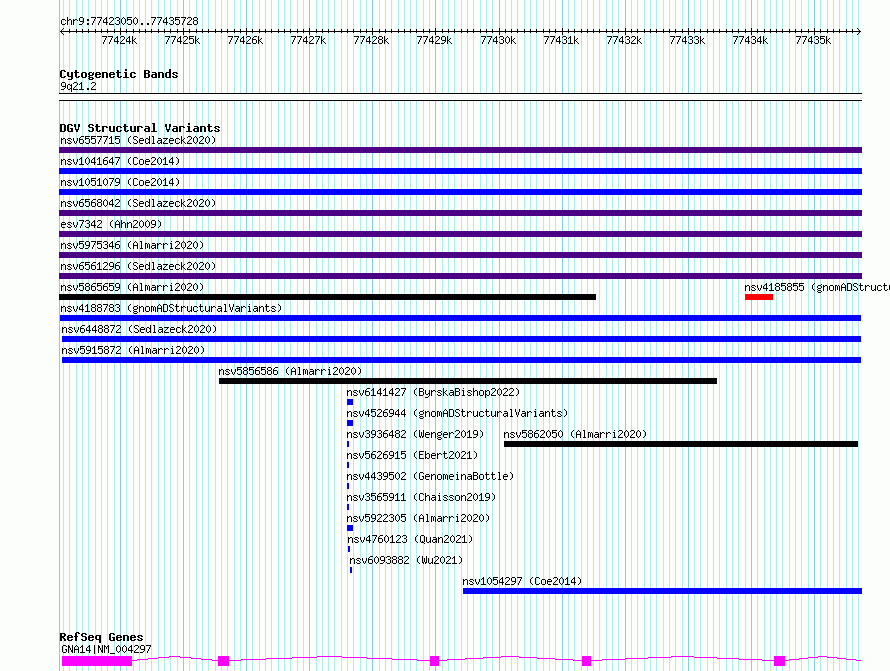The width and height of the screenshot is (890, 671).
Task: Click the Cytogenetic Bands track title
Action: click(x=119, y=74)
